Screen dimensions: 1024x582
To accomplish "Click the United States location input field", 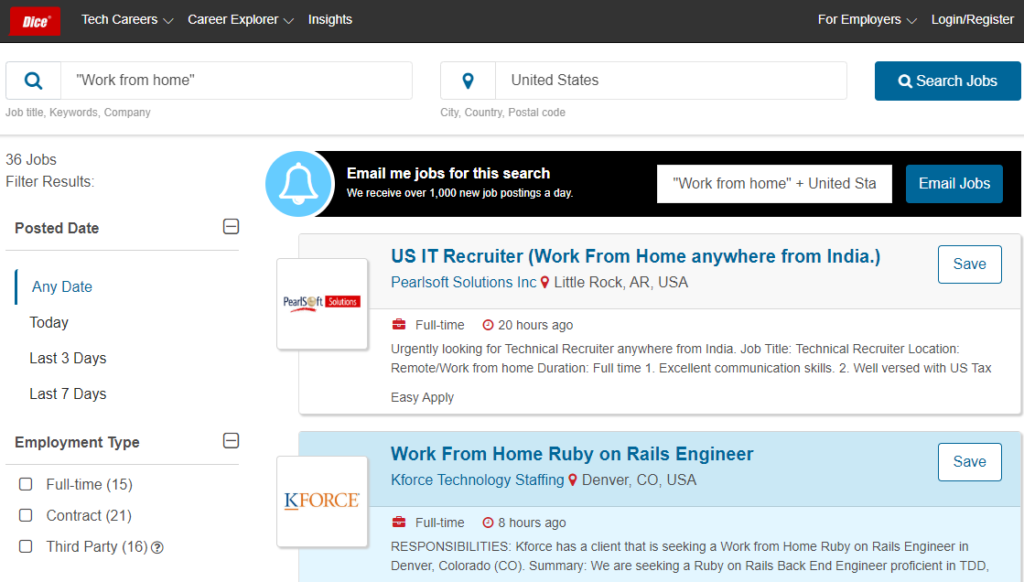I will tap(670, 81).
